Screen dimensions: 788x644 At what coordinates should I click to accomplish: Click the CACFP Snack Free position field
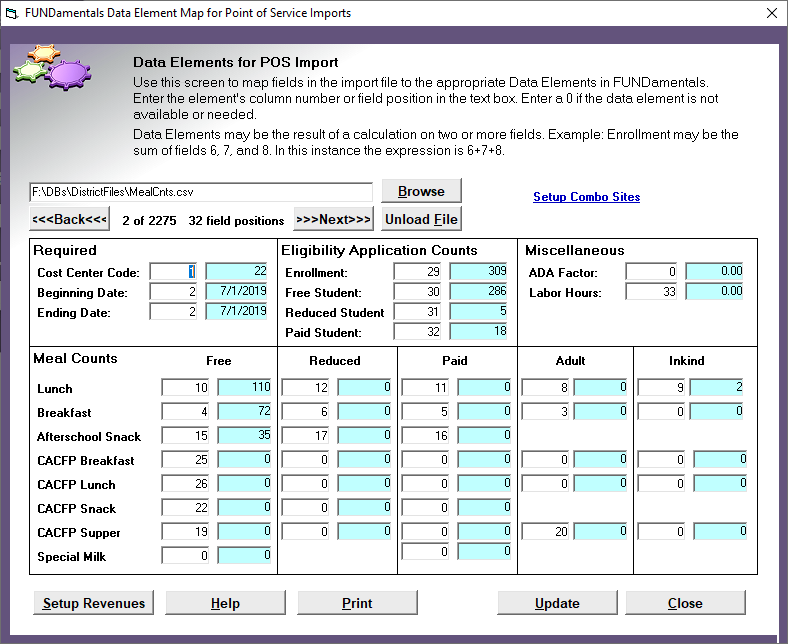coord(185,507)
